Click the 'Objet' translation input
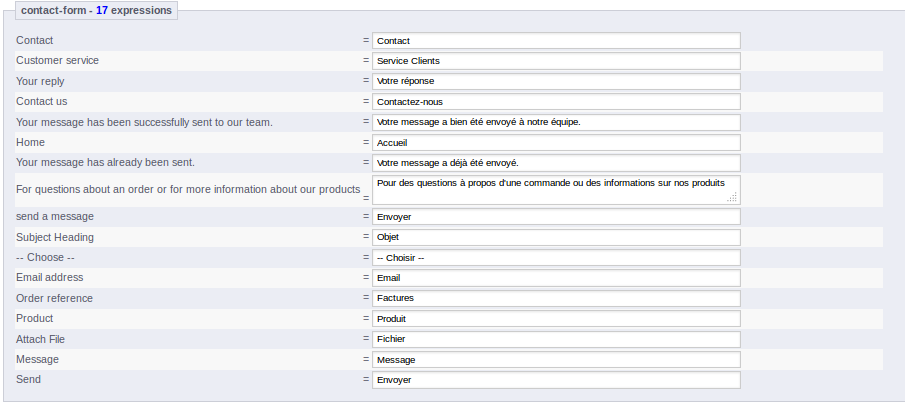The width and height of the screenshot is (905, 409). (x=555, y=237)
